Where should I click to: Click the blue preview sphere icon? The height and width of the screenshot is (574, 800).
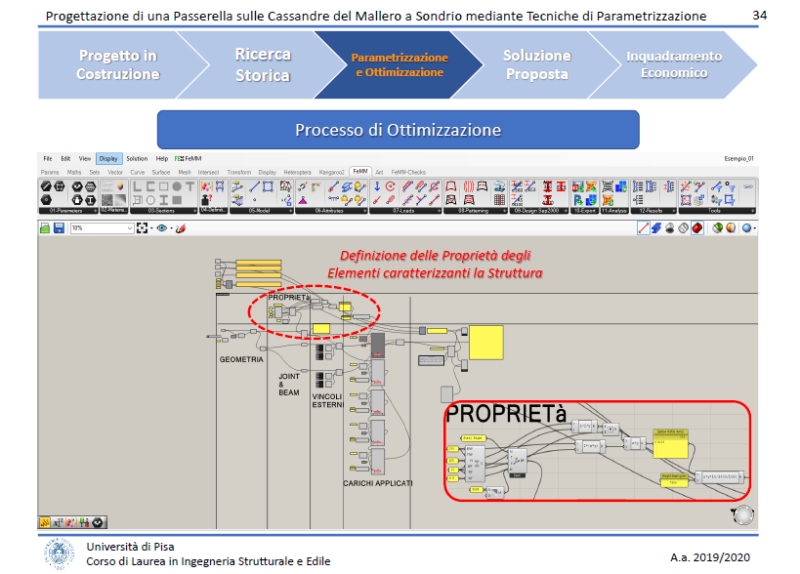pyautogui.click(x=748, y=228)
